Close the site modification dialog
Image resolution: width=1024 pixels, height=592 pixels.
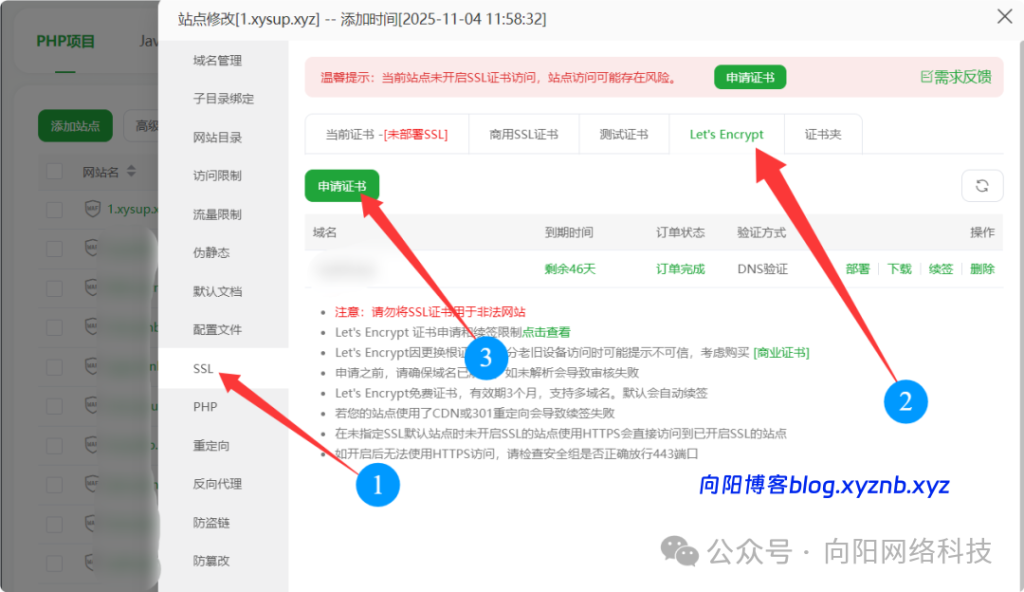tap(1003, 17)
